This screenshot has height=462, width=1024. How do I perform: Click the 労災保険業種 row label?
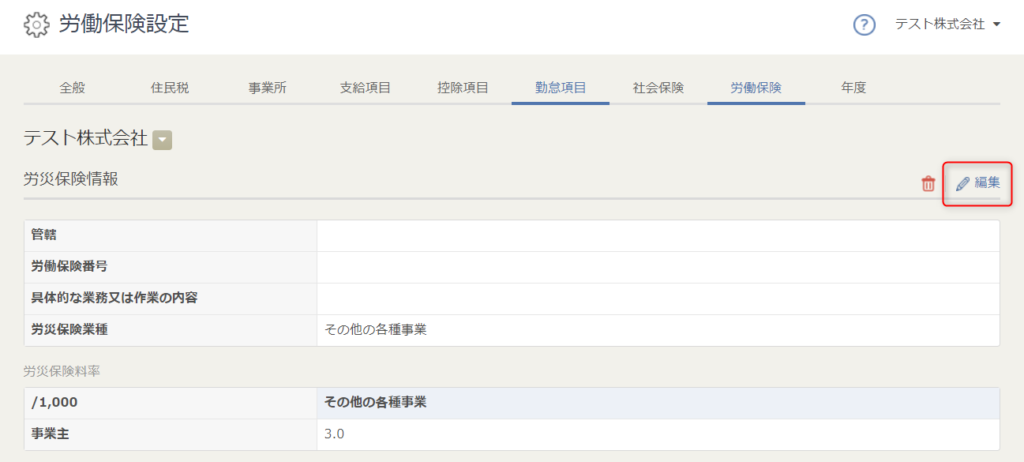coord(69,329)
